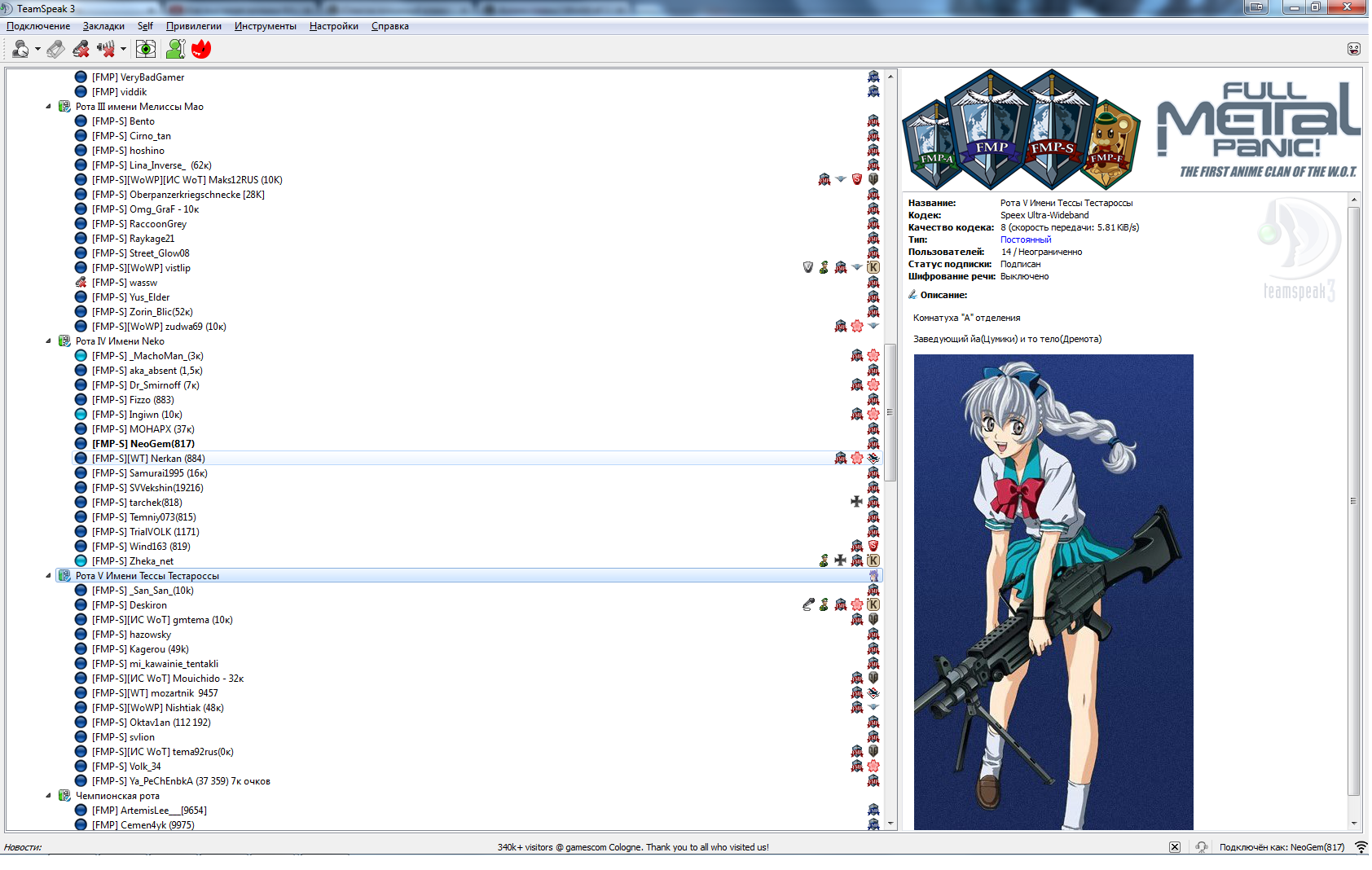The image size is (1372, 870).
Task: Click the shield badge on Mouichido row
Action: coord(873,678)
